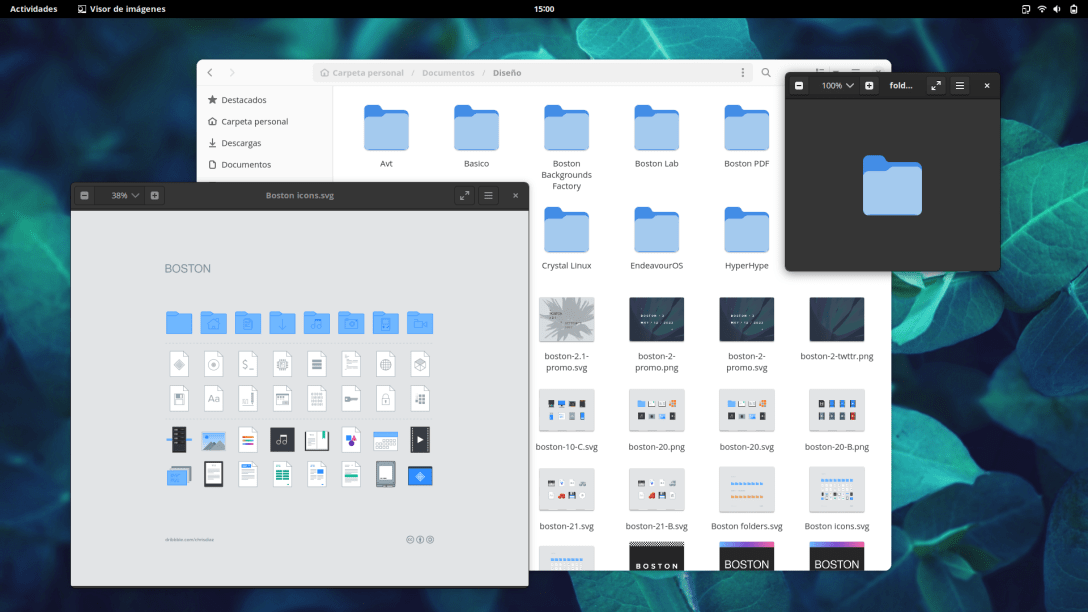Viewport: 1088px width, 612px height.
Task: Enter fullscreen in folder image viewer
Action: 936,85
